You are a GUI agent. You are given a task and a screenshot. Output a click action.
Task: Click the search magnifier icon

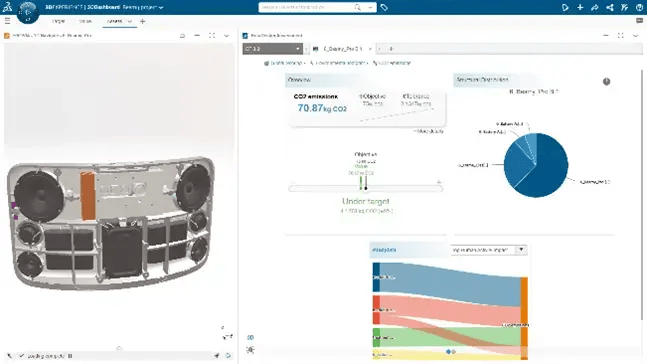click(357, 7)
